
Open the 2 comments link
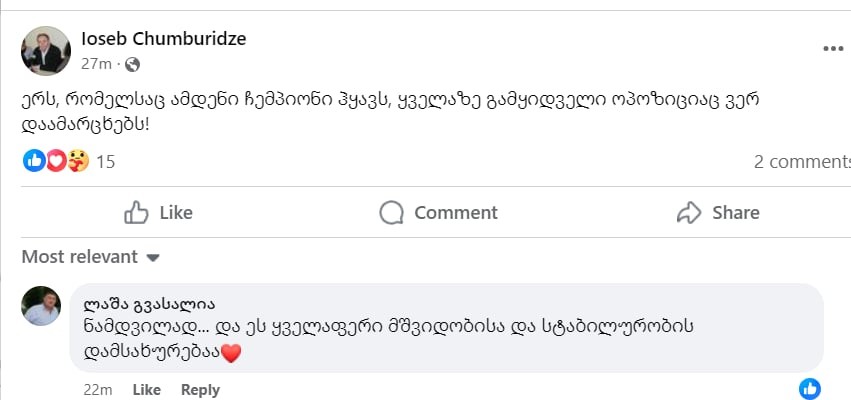[802, 161]
